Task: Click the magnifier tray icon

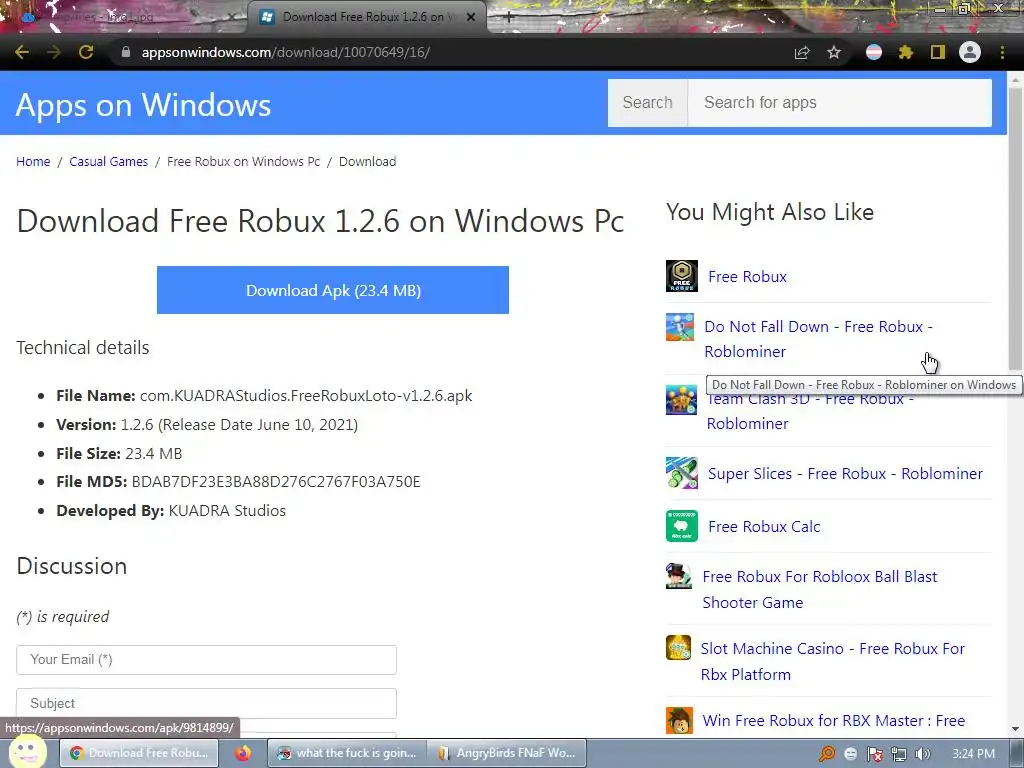Action: point(827,754)
